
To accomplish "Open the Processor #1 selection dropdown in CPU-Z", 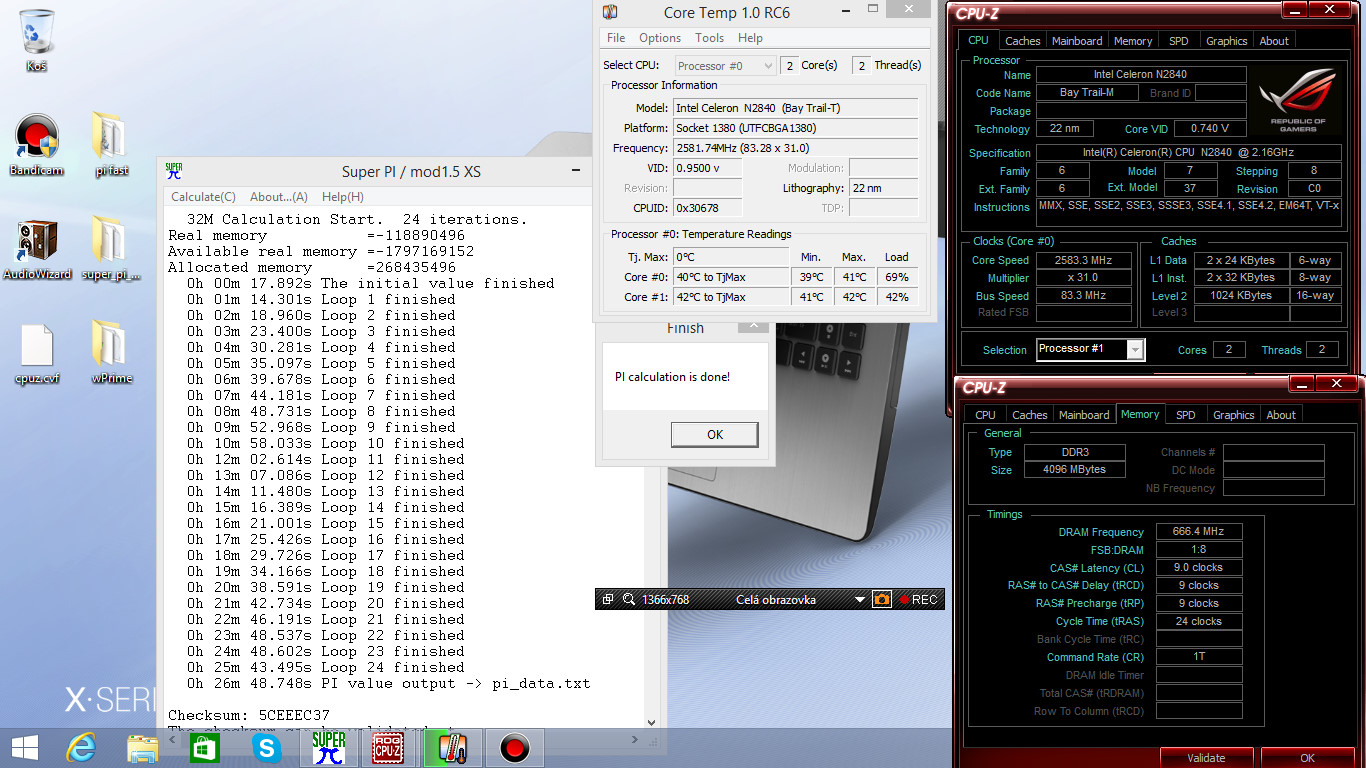I will click(x=1090, y=349).
